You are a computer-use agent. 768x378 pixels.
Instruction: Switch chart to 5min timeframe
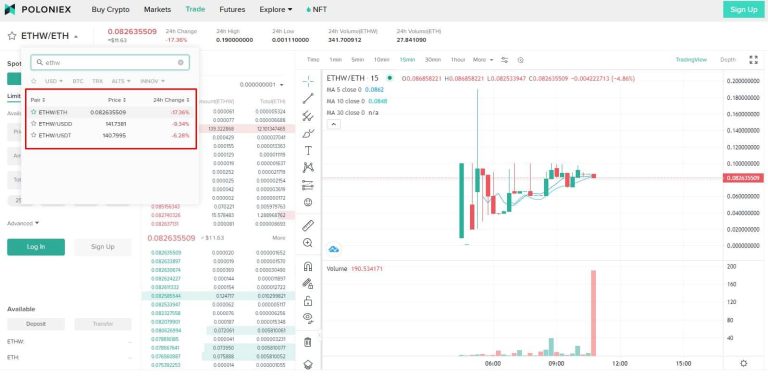click(358, 60)
